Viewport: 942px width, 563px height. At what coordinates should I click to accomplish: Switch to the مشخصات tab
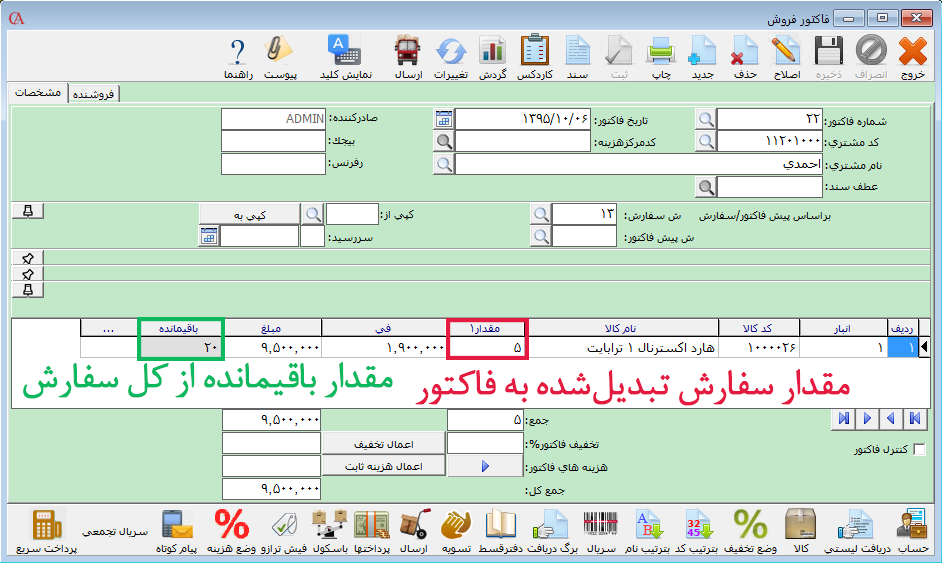(37, 93)
